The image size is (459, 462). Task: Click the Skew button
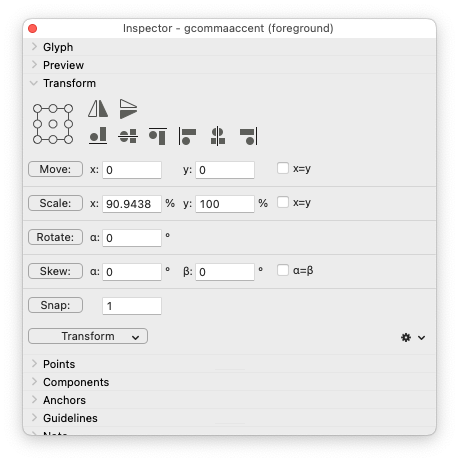point(55,271)
